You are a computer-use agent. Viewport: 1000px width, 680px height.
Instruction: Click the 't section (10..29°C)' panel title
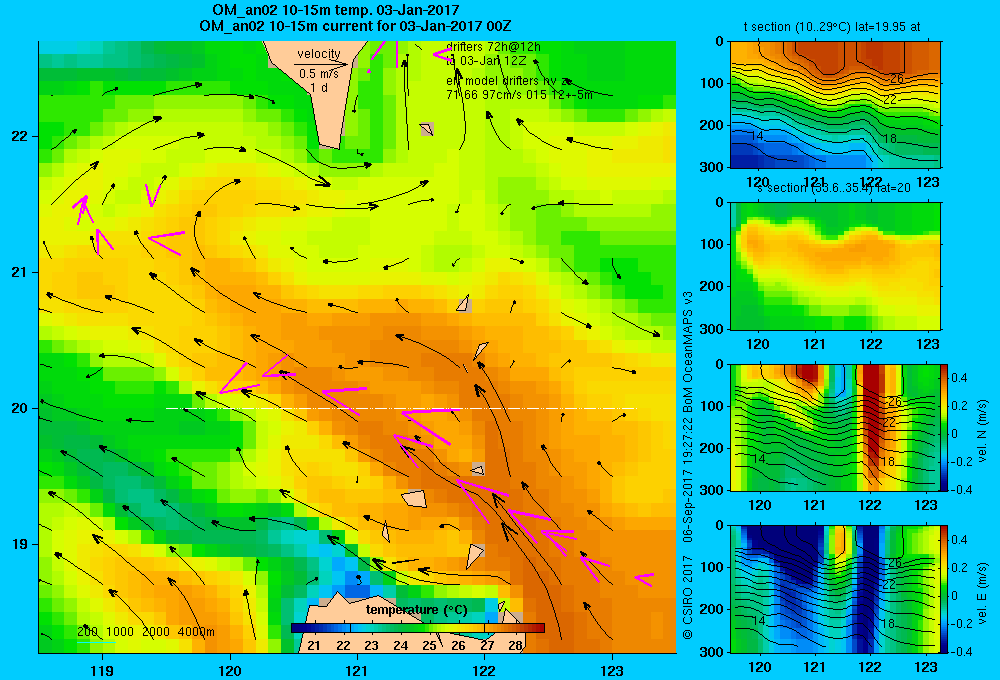[832, 27]
